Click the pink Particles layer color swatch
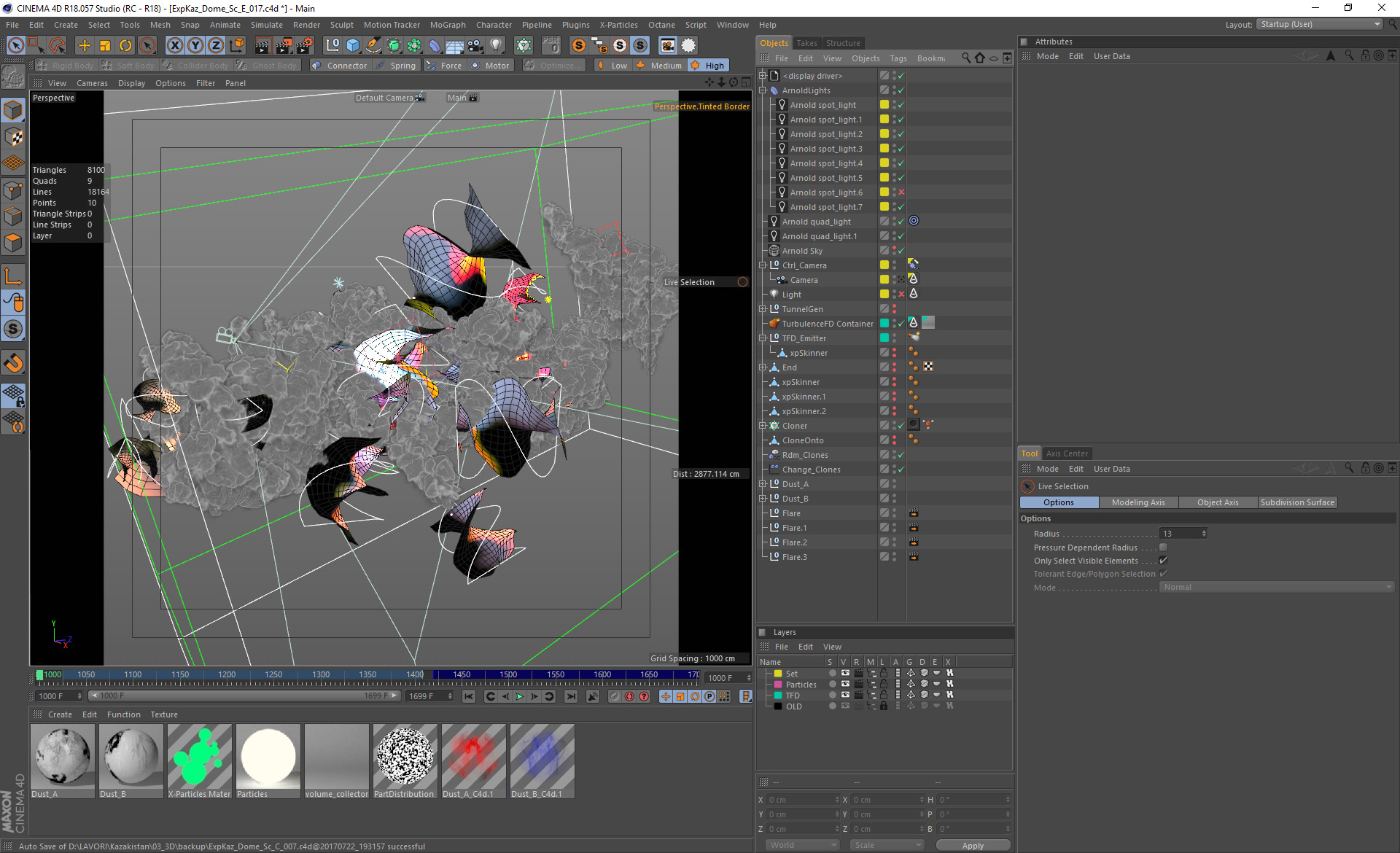 (x=778, y=685)
